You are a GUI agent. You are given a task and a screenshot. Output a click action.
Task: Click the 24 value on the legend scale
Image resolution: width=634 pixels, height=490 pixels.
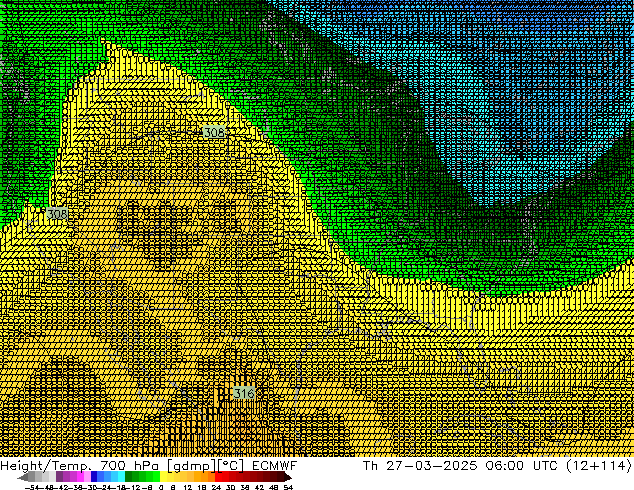click(216, 488)
